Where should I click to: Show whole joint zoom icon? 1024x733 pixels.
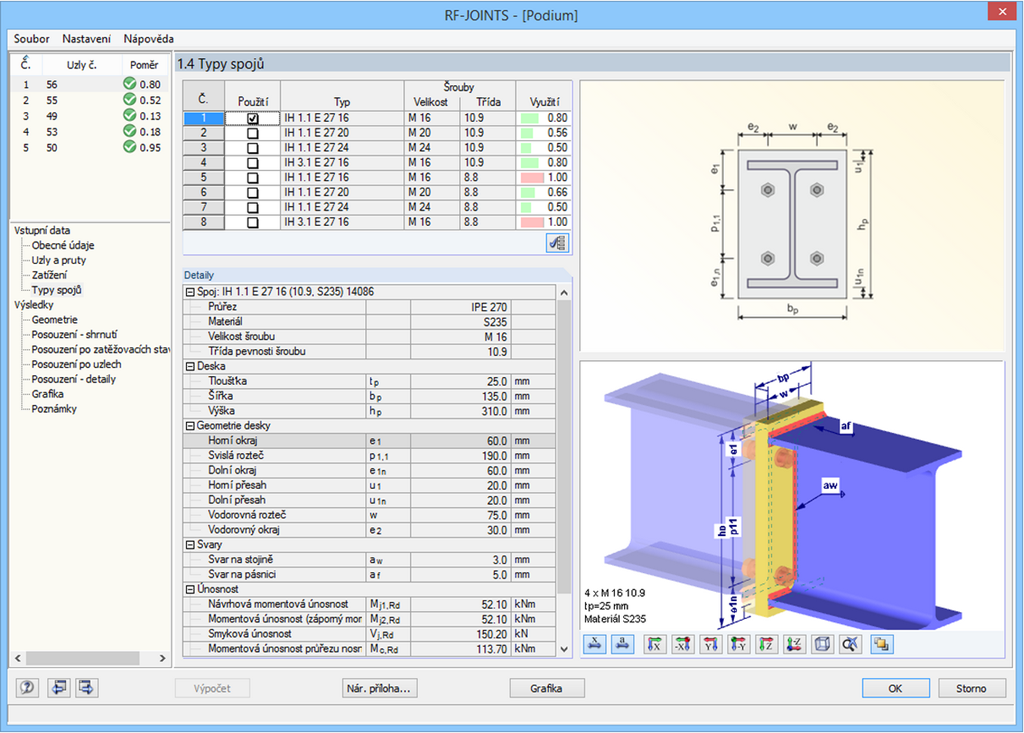[850, 644]
